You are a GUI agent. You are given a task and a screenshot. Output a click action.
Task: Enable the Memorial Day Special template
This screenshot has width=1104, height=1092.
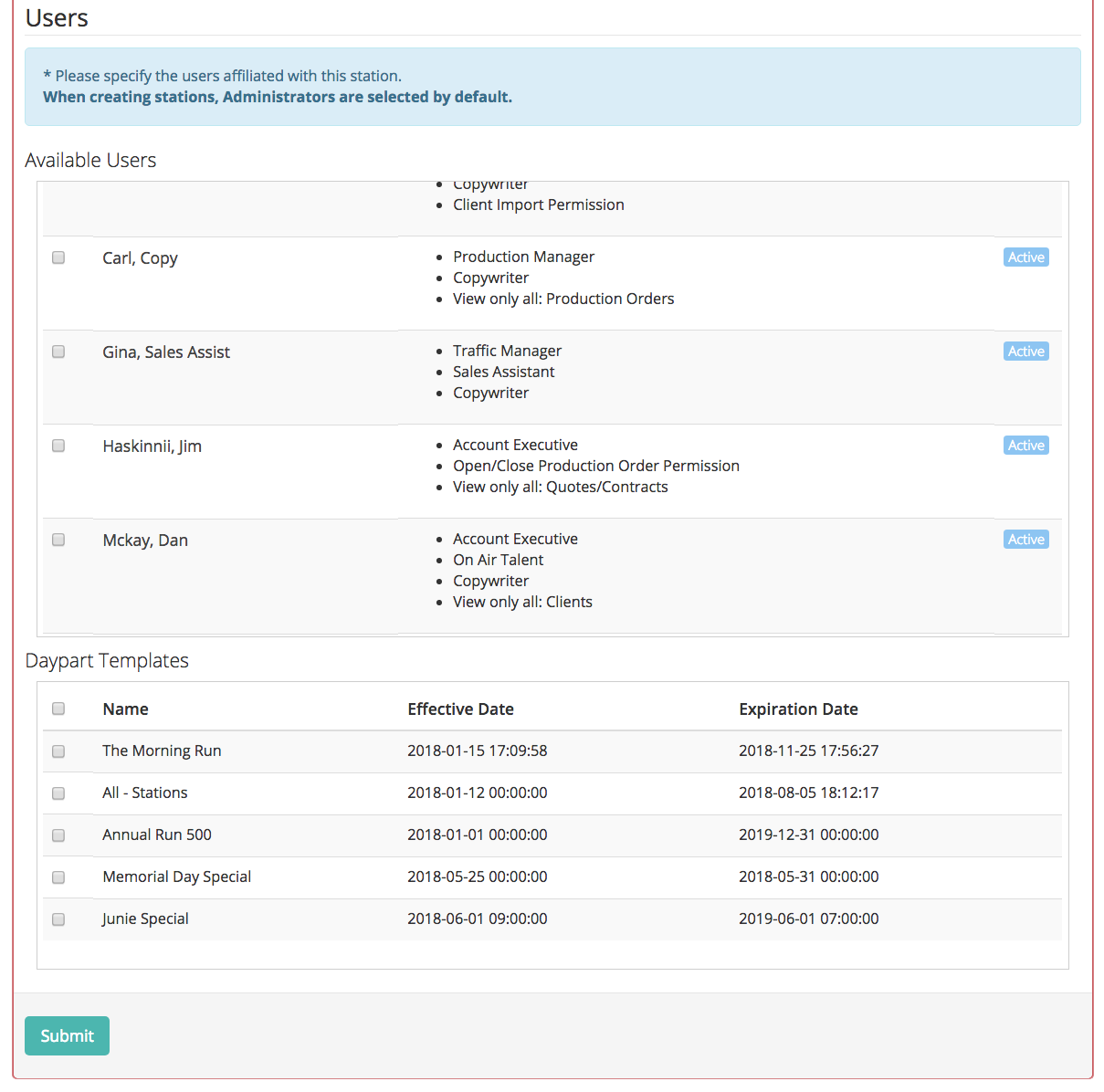tap(58, 877)
